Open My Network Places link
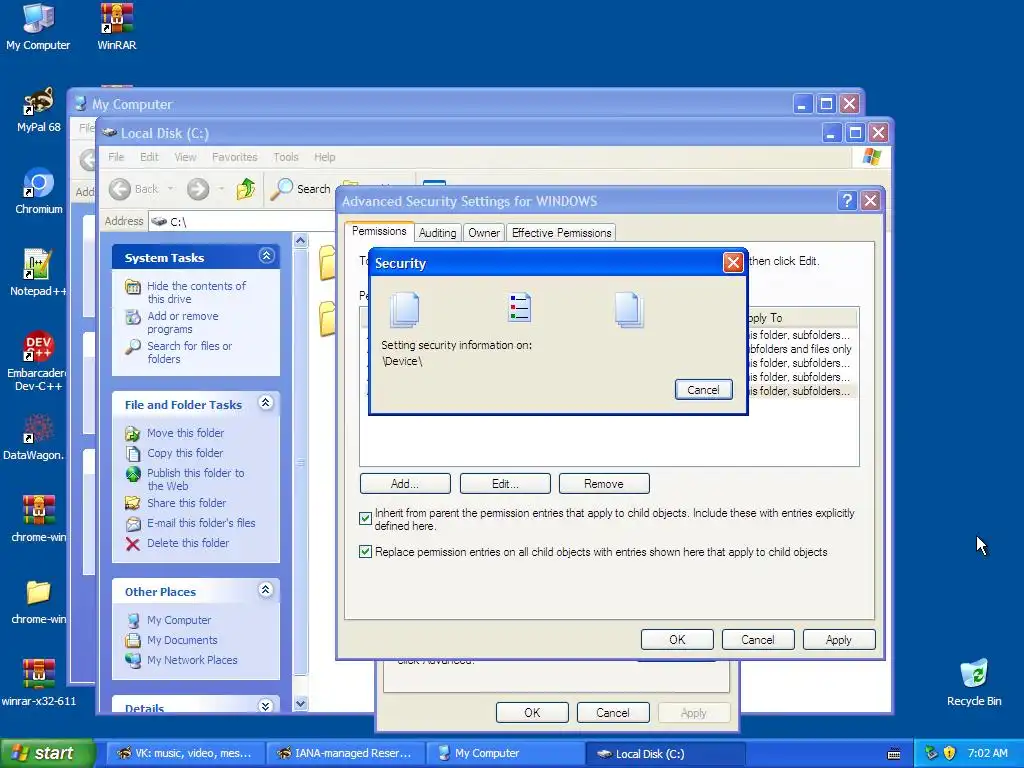This screenshot has width=1024, height=768. point(192,660)
